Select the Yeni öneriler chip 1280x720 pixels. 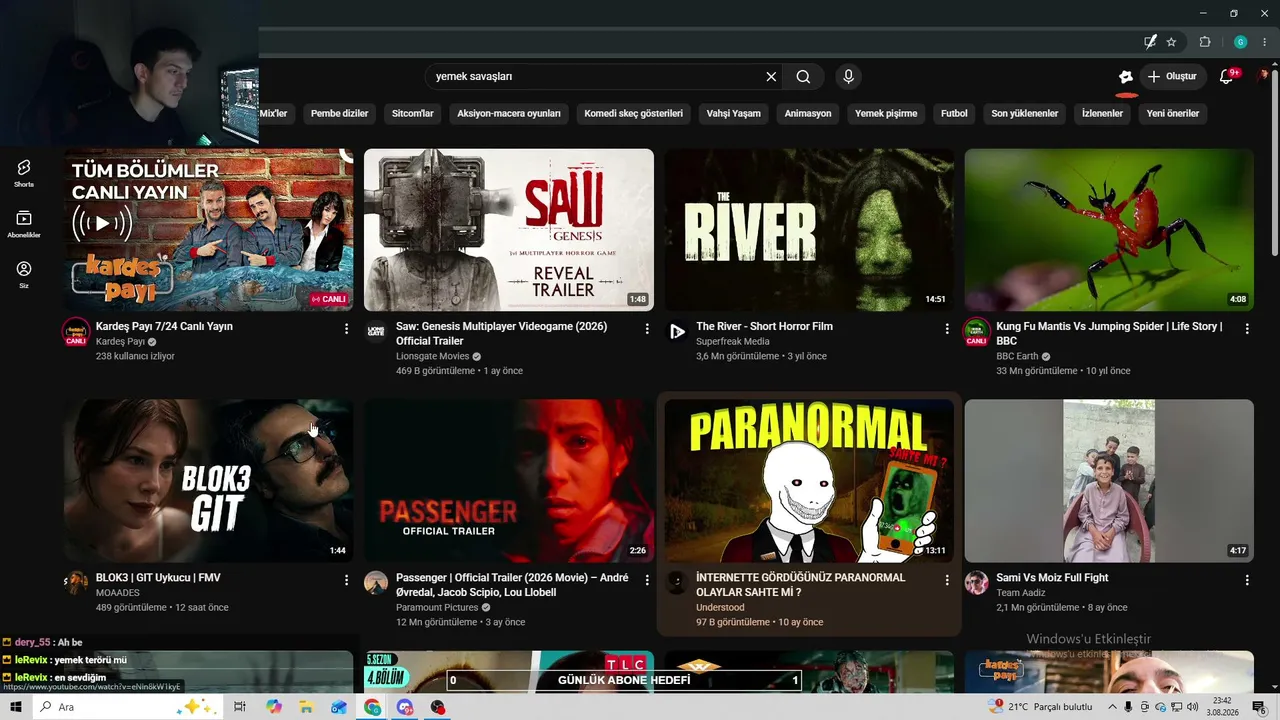tap(1173, 114)
